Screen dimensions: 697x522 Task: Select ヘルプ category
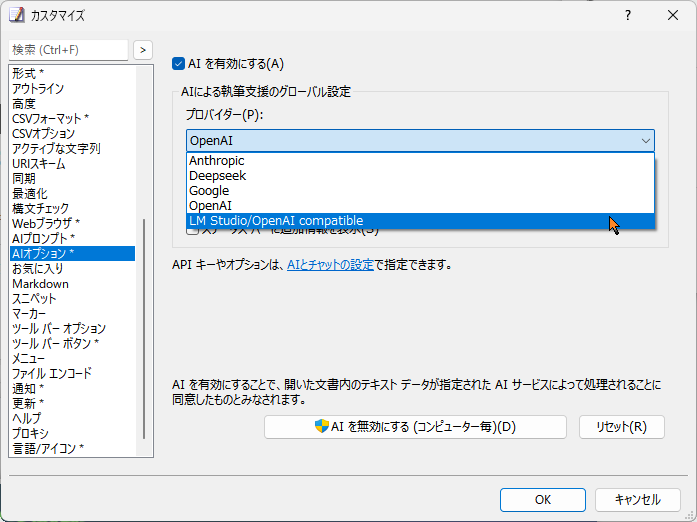[x=72, y=418]
